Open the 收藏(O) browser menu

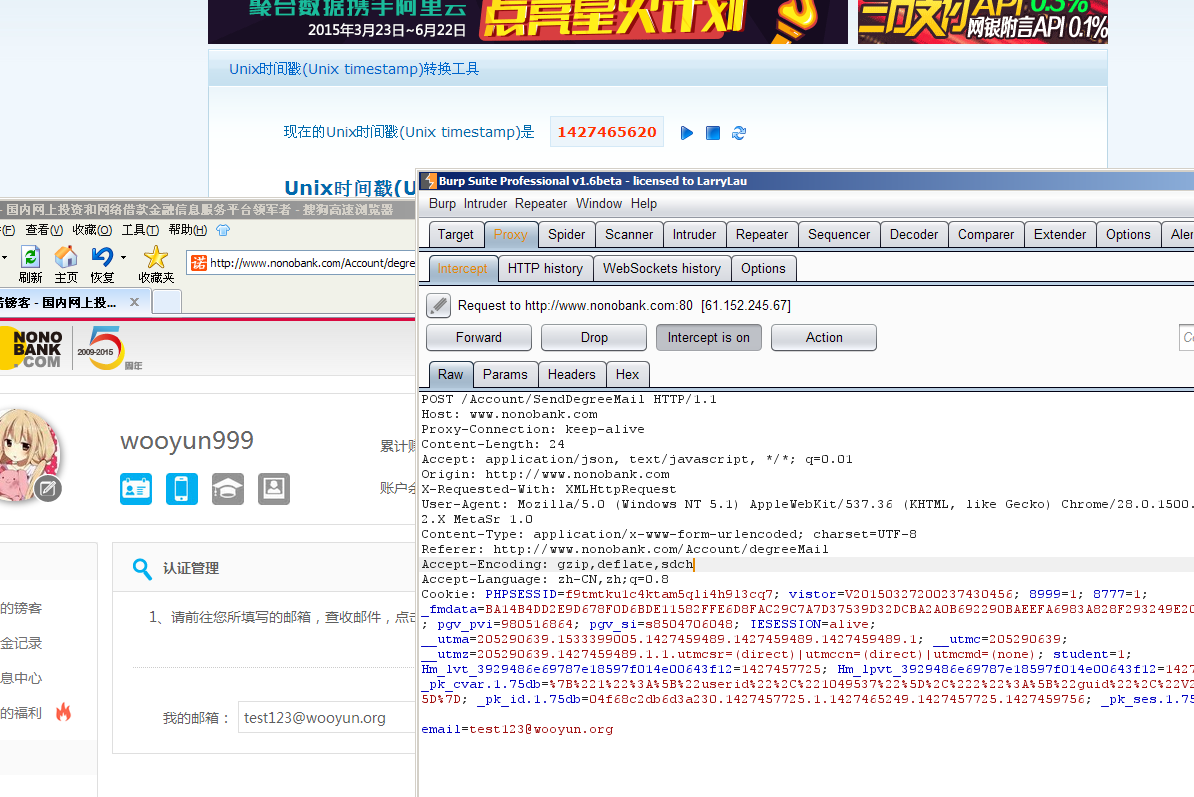pos(92,230)
